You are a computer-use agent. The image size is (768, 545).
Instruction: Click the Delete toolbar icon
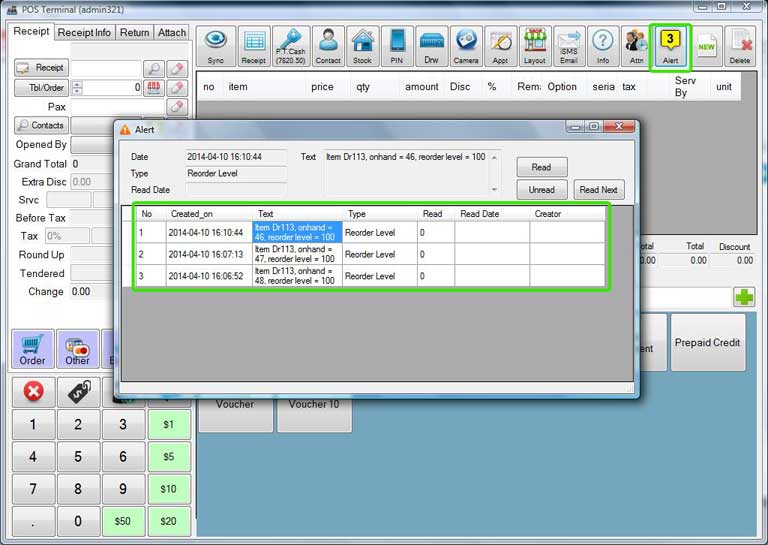tap(740, 46)
